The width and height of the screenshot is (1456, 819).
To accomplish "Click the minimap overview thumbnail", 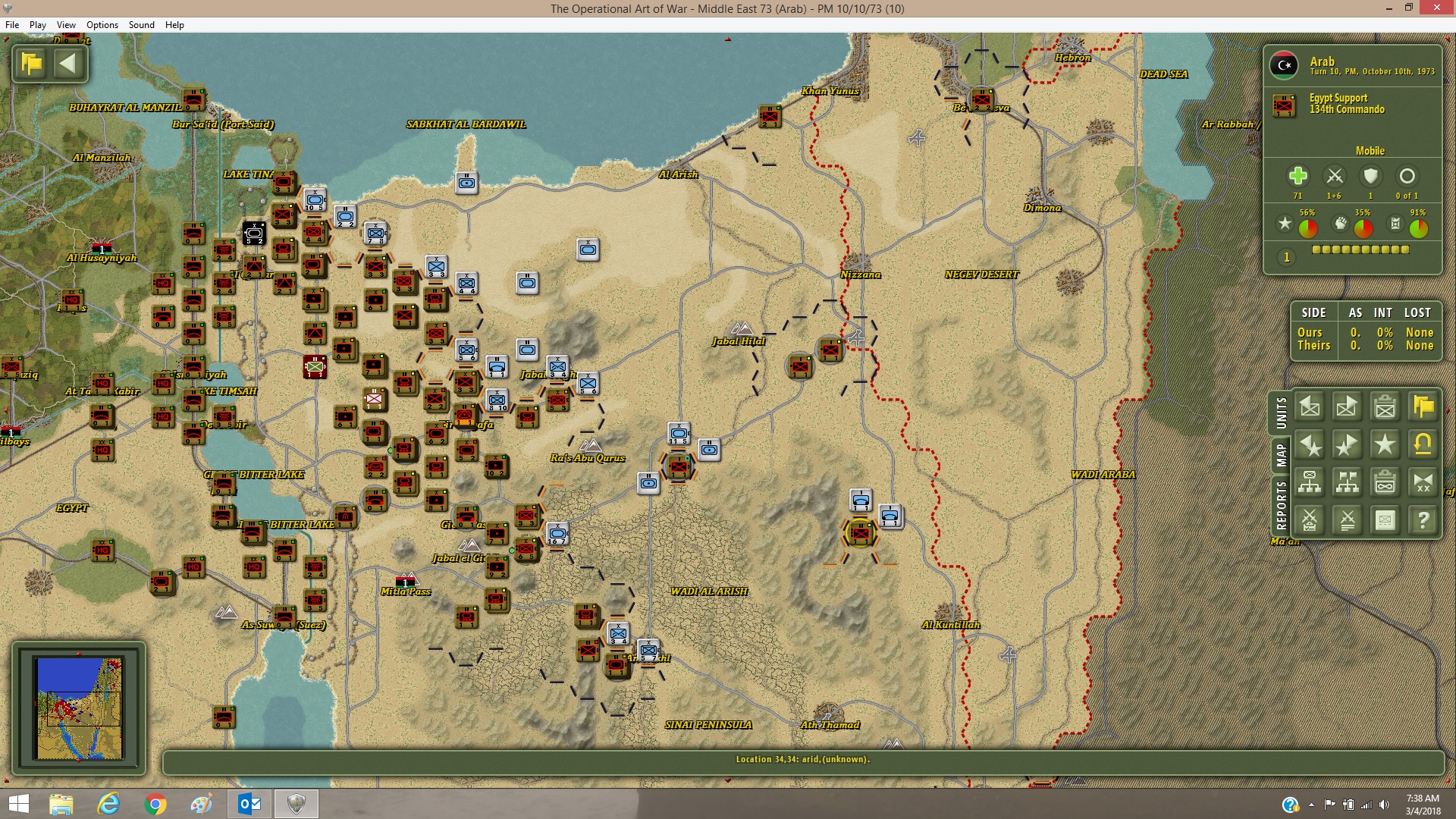I will [x=79, y=708].
